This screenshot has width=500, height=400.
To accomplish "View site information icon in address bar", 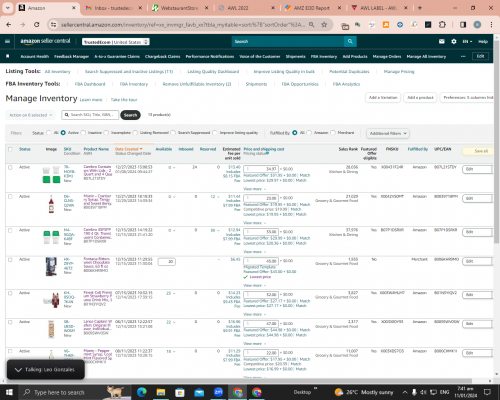I will point(53,25).
